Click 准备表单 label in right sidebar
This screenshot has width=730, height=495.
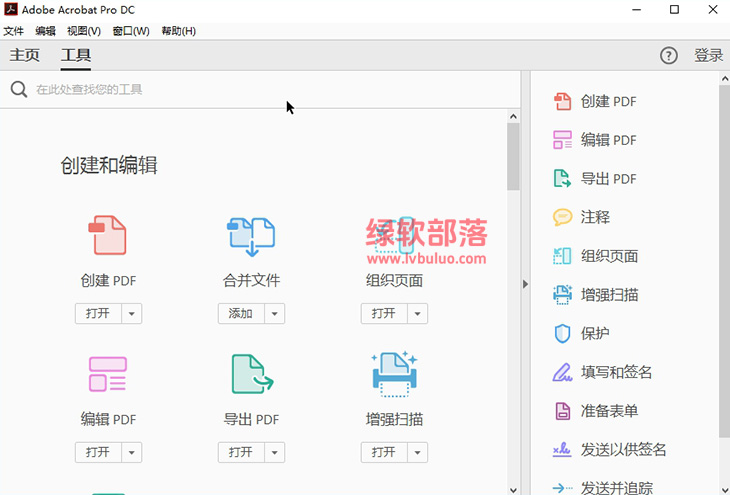pos(609,411)
